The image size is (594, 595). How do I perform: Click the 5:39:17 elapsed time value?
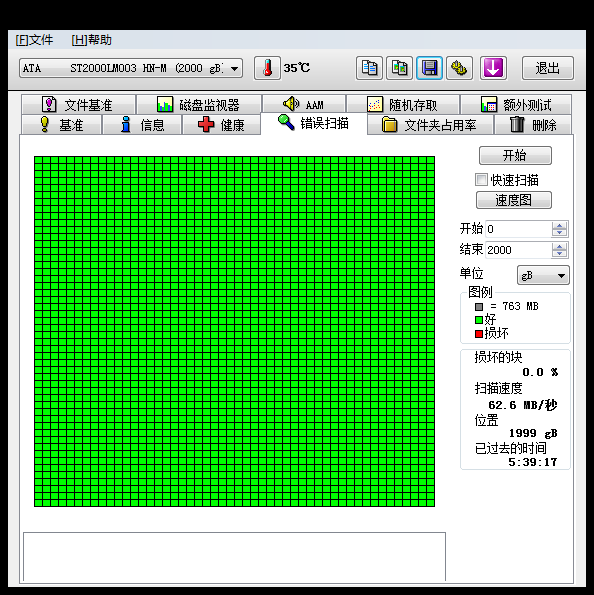(x=533, y=462)
